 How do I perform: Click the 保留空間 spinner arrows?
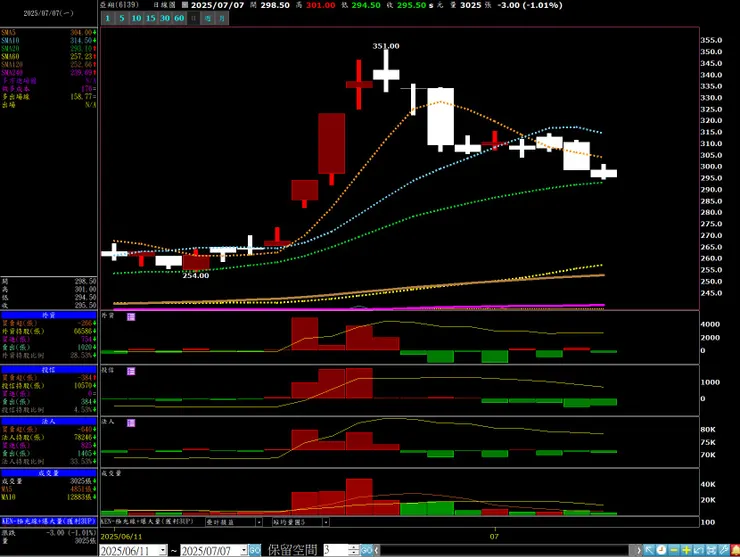point(354,550)
